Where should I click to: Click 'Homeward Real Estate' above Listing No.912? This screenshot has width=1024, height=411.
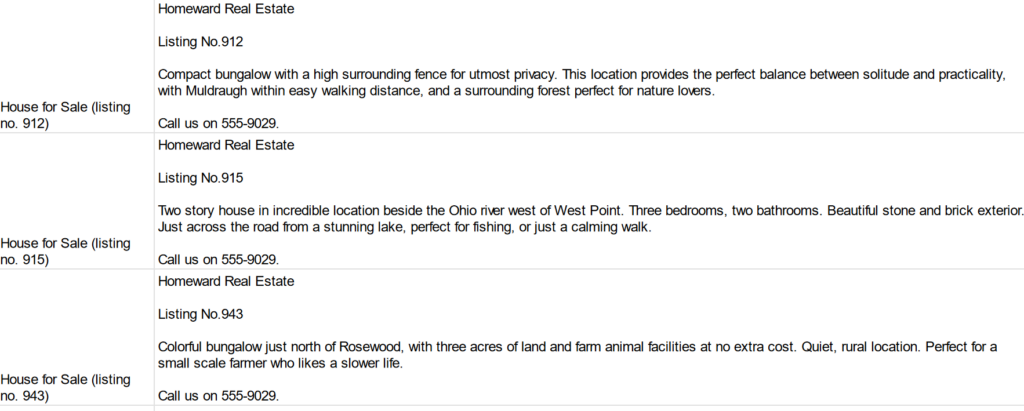point(226,9)
